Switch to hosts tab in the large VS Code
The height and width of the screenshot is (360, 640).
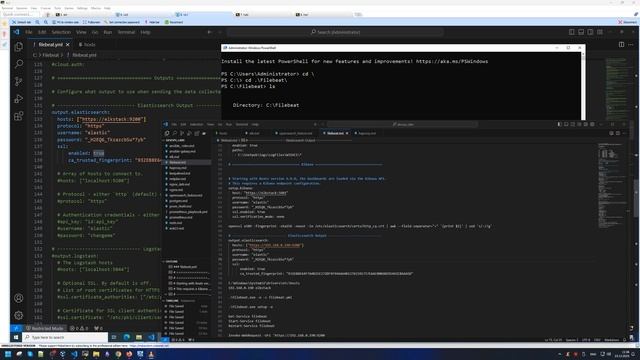click(87, 44)
